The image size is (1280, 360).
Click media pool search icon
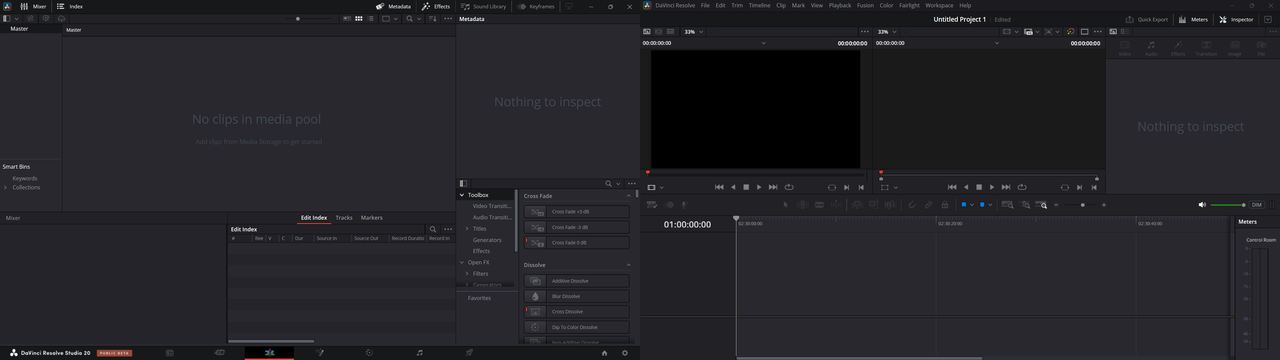click(x=409, y=18)
